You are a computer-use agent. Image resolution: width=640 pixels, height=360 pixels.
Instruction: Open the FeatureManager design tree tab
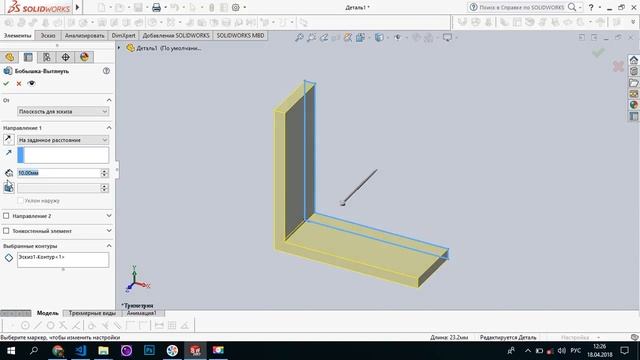pos(9,57)
